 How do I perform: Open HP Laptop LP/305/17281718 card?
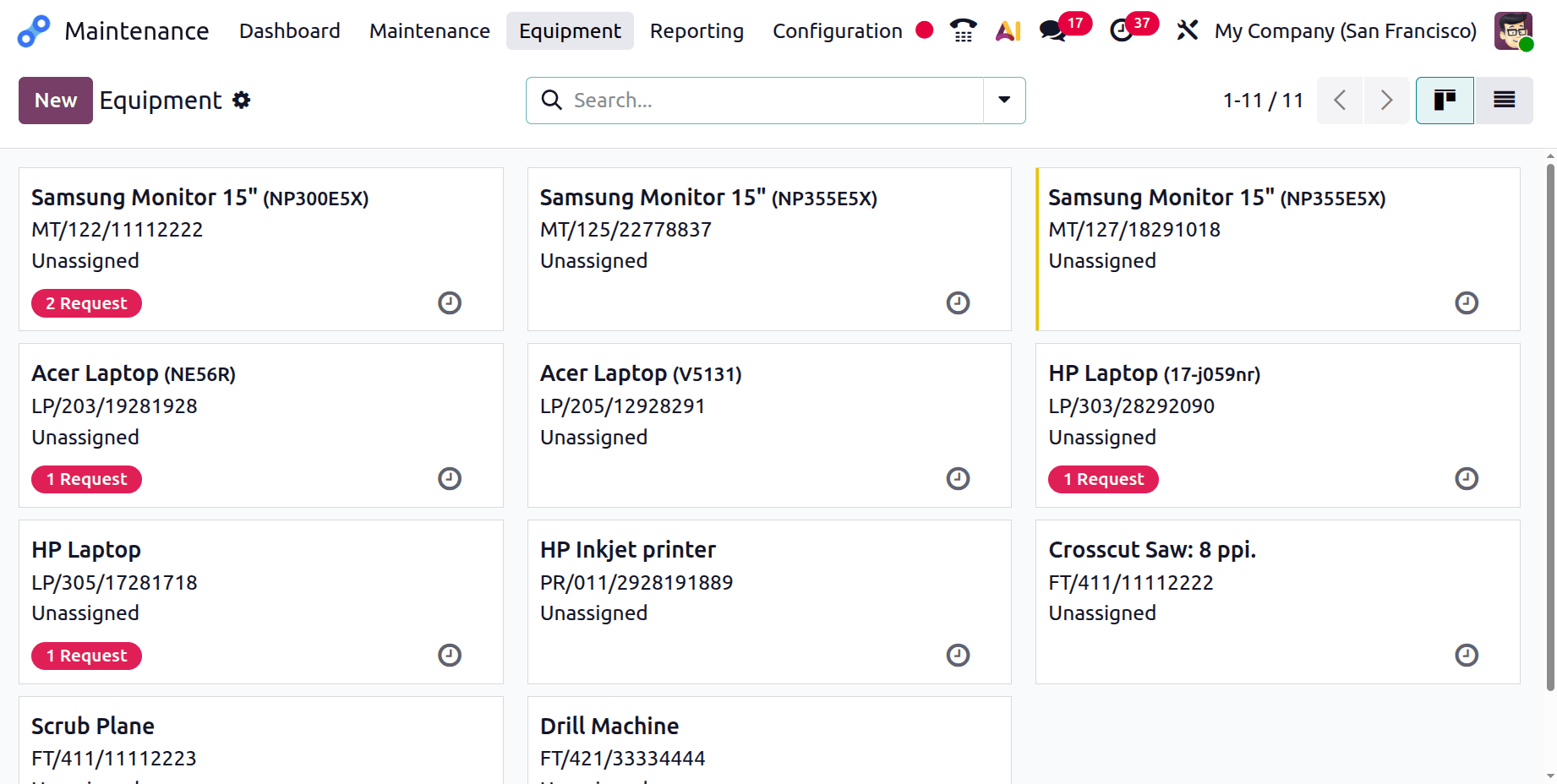[261, 602]
